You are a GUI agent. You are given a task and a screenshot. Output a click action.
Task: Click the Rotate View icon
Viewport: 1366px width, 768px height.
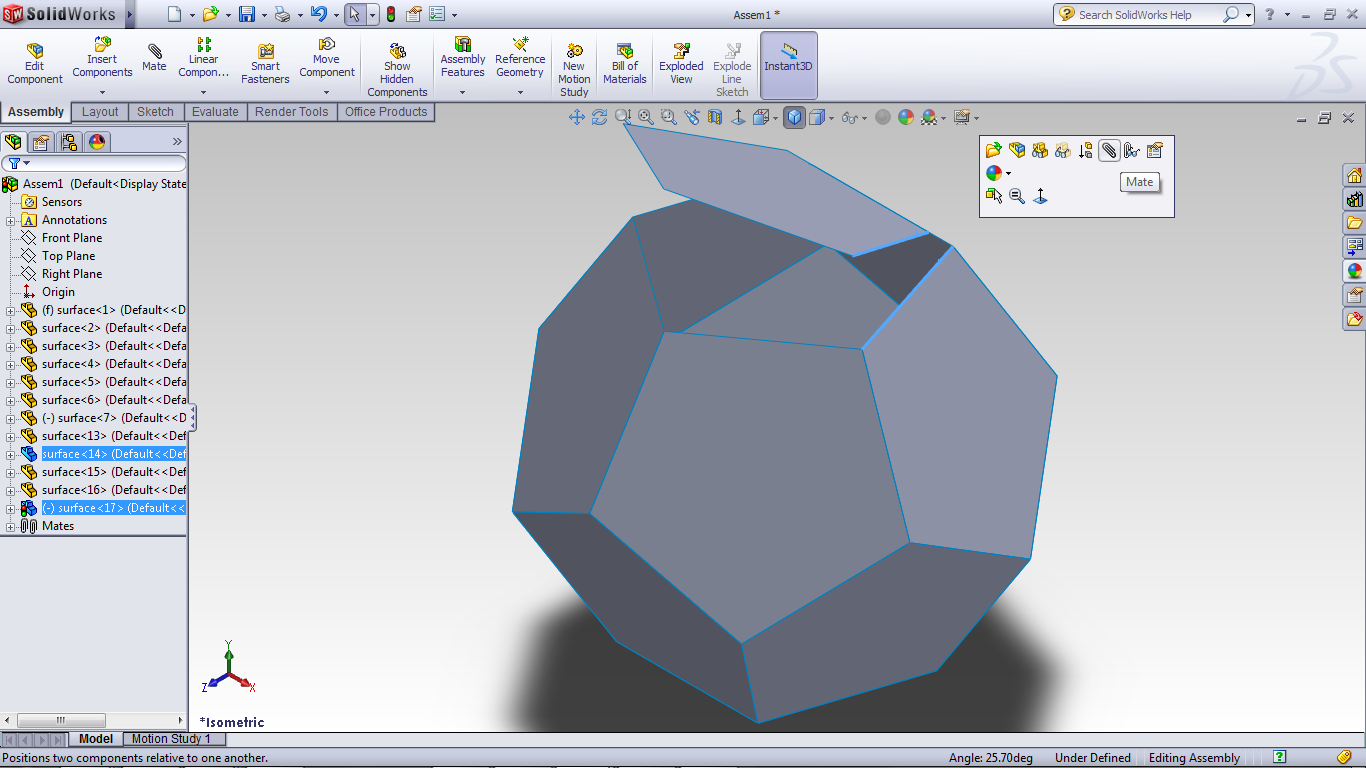[600, 117]
